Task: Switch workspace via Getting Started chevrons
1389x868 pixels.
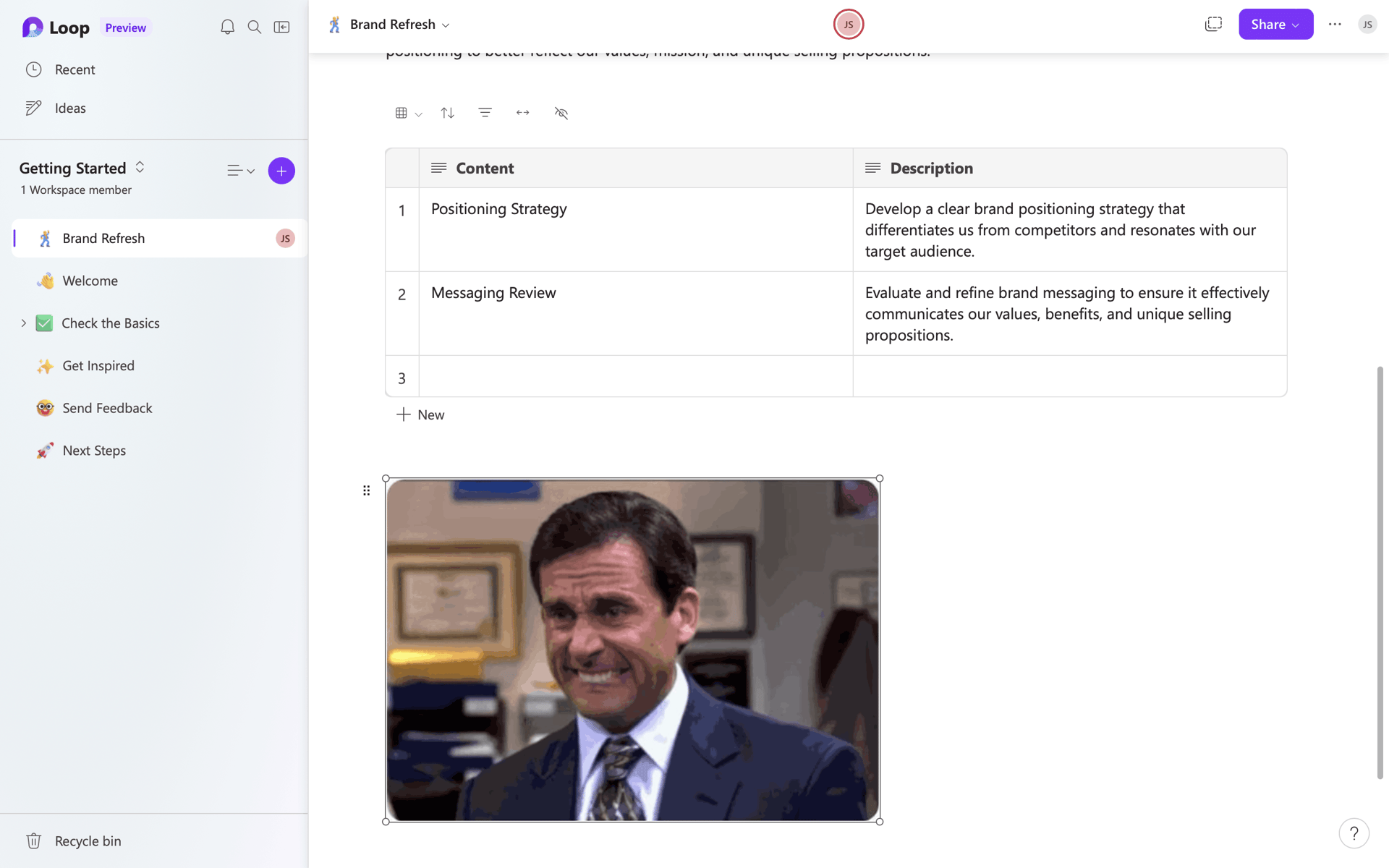Action: [140, 167]
